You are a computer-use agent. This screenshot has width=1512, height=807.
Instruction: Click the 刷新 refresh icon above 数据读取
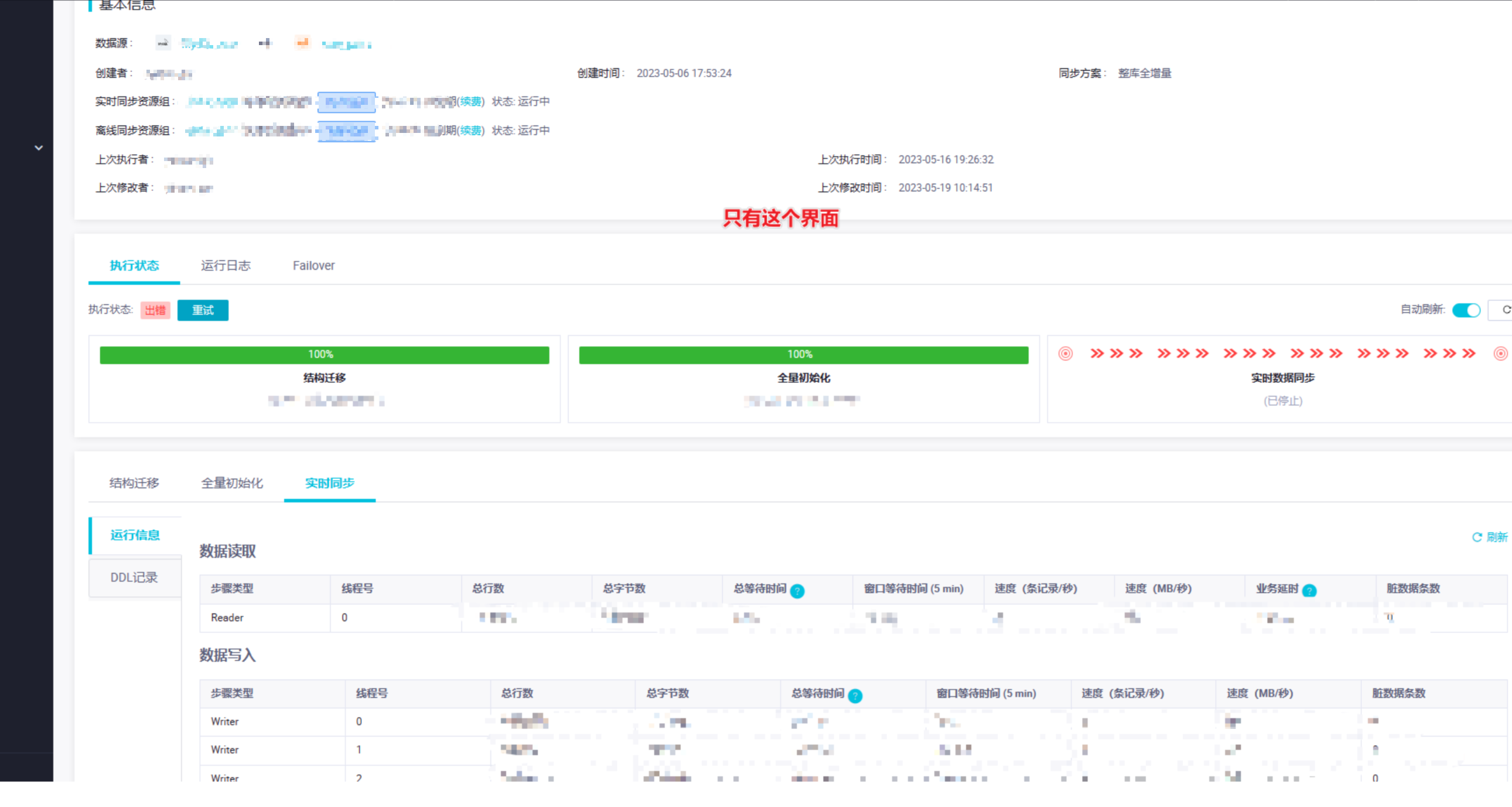point(1477,536)
